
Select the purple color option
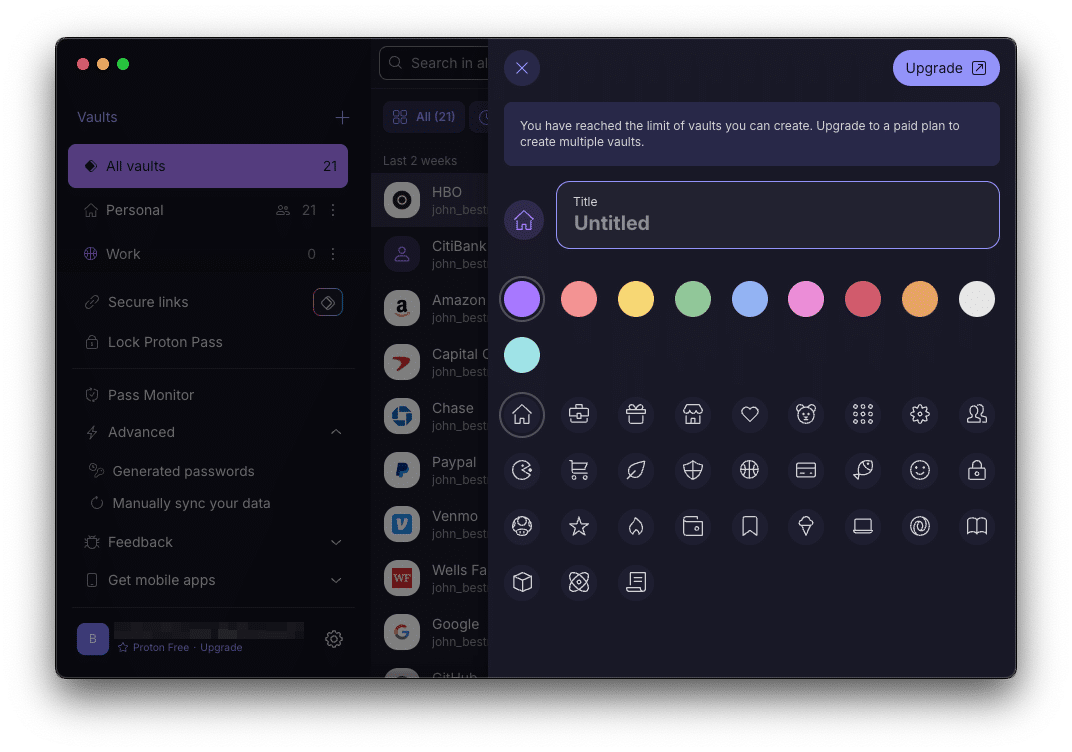pos(522,299)
